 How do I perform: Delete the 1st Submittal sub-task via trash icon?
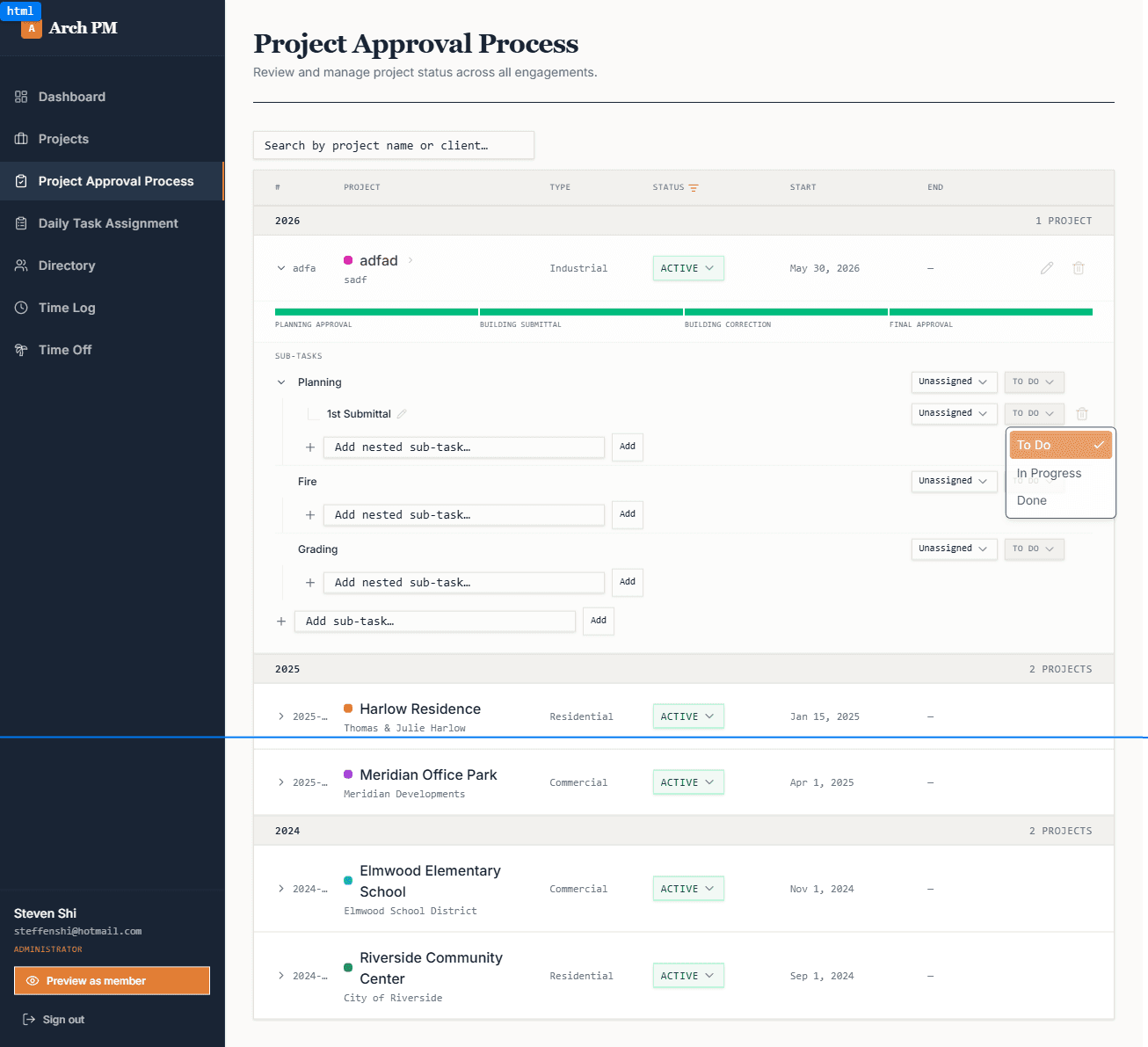coord(1082,413)
